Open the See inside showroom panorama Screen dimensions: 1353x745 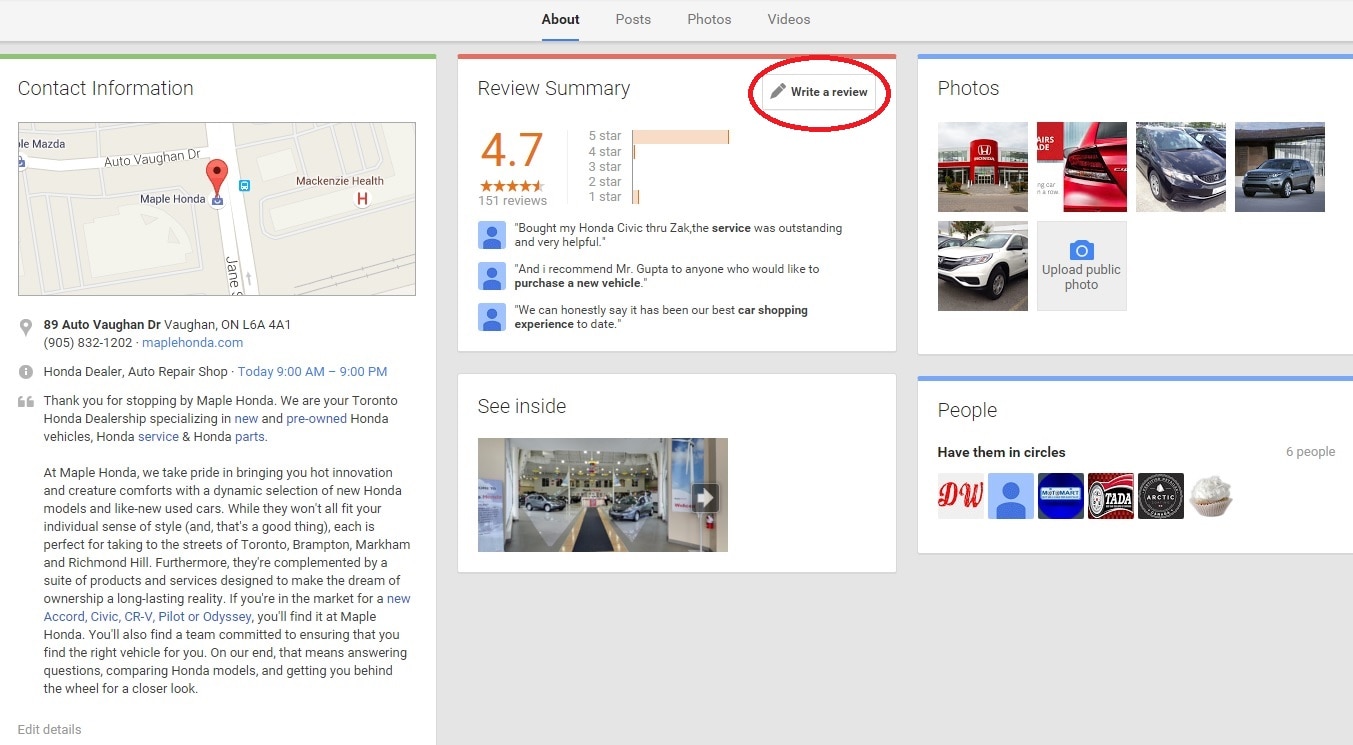[603, 495]
